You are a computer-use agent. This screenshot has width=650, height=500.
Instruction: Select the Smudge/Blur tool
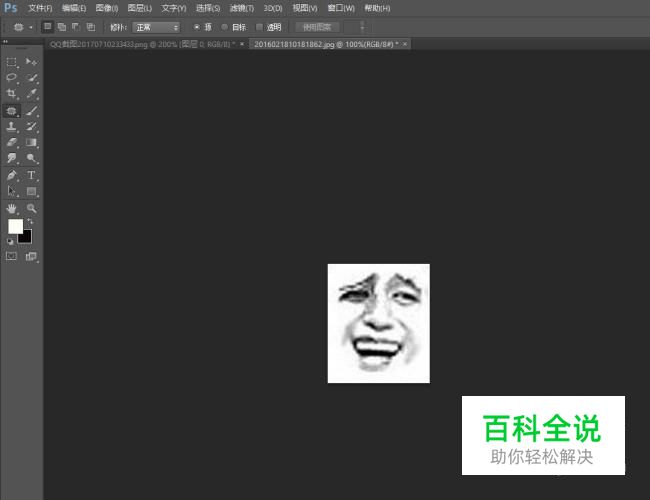(x=11, y=158)
